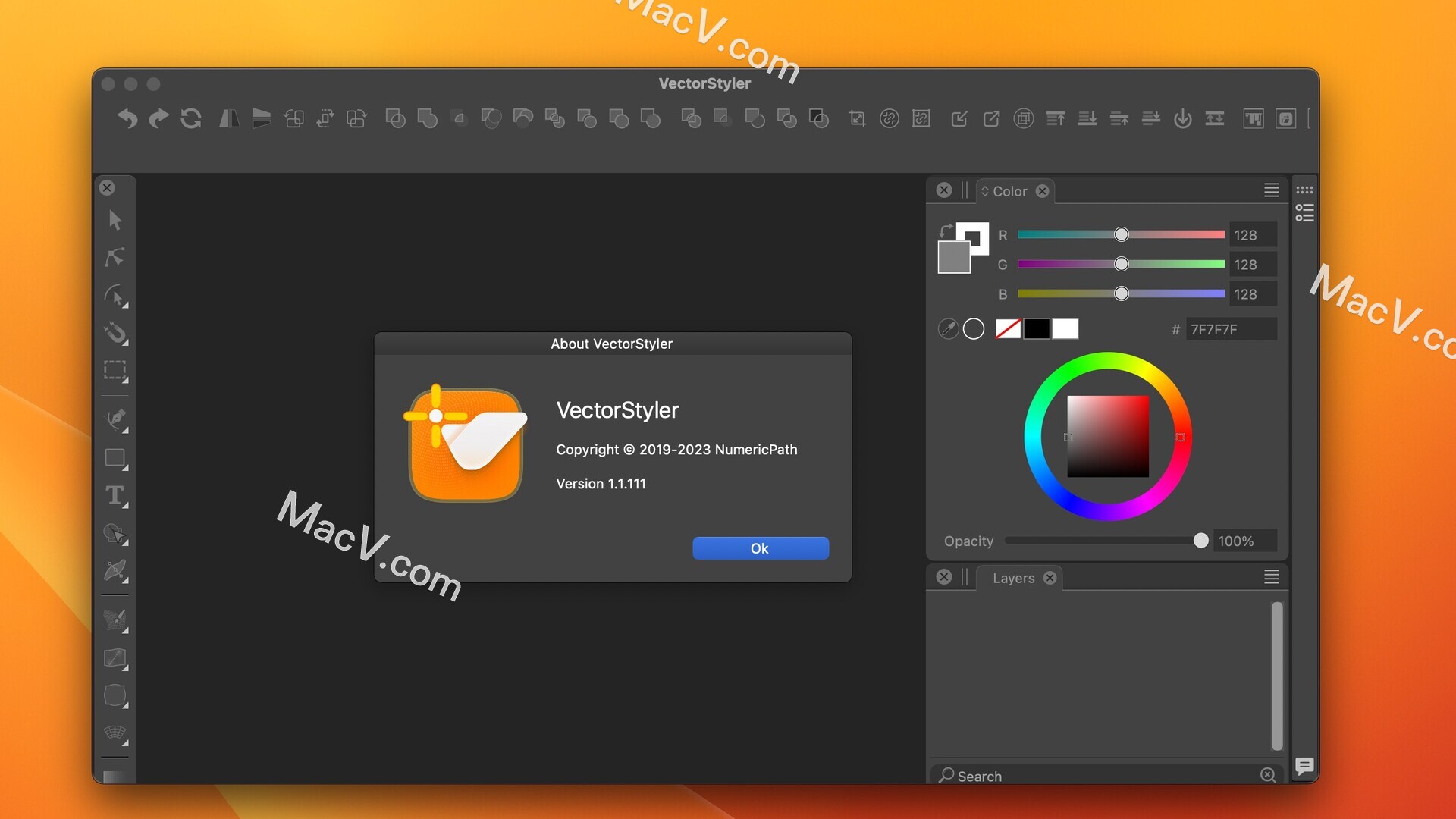
Task: Click the bring-to-front arrange icon
Action: (x=1056, y=118)
